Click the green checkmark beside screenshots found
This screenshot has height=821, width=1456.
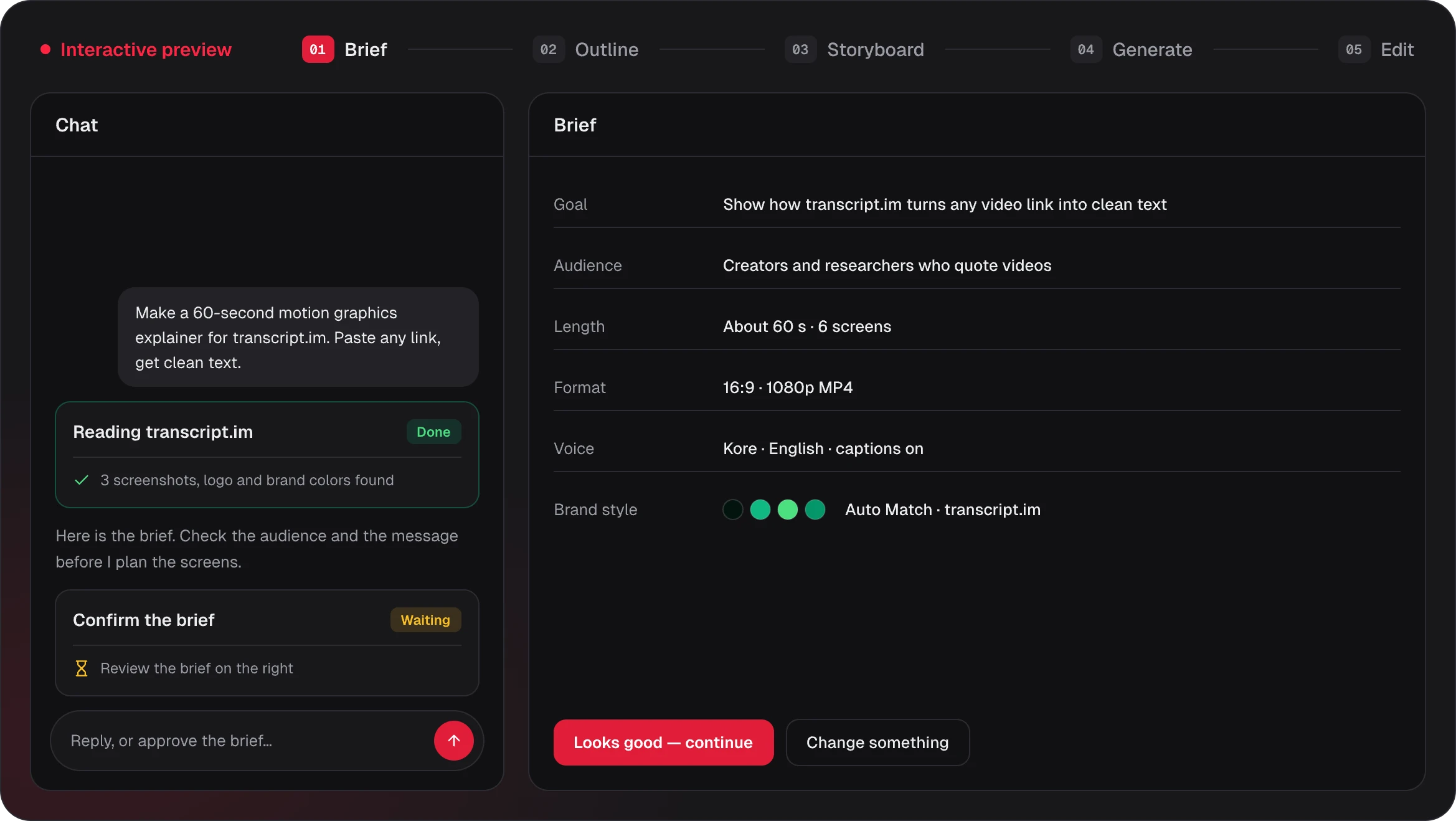coord(82,480)
